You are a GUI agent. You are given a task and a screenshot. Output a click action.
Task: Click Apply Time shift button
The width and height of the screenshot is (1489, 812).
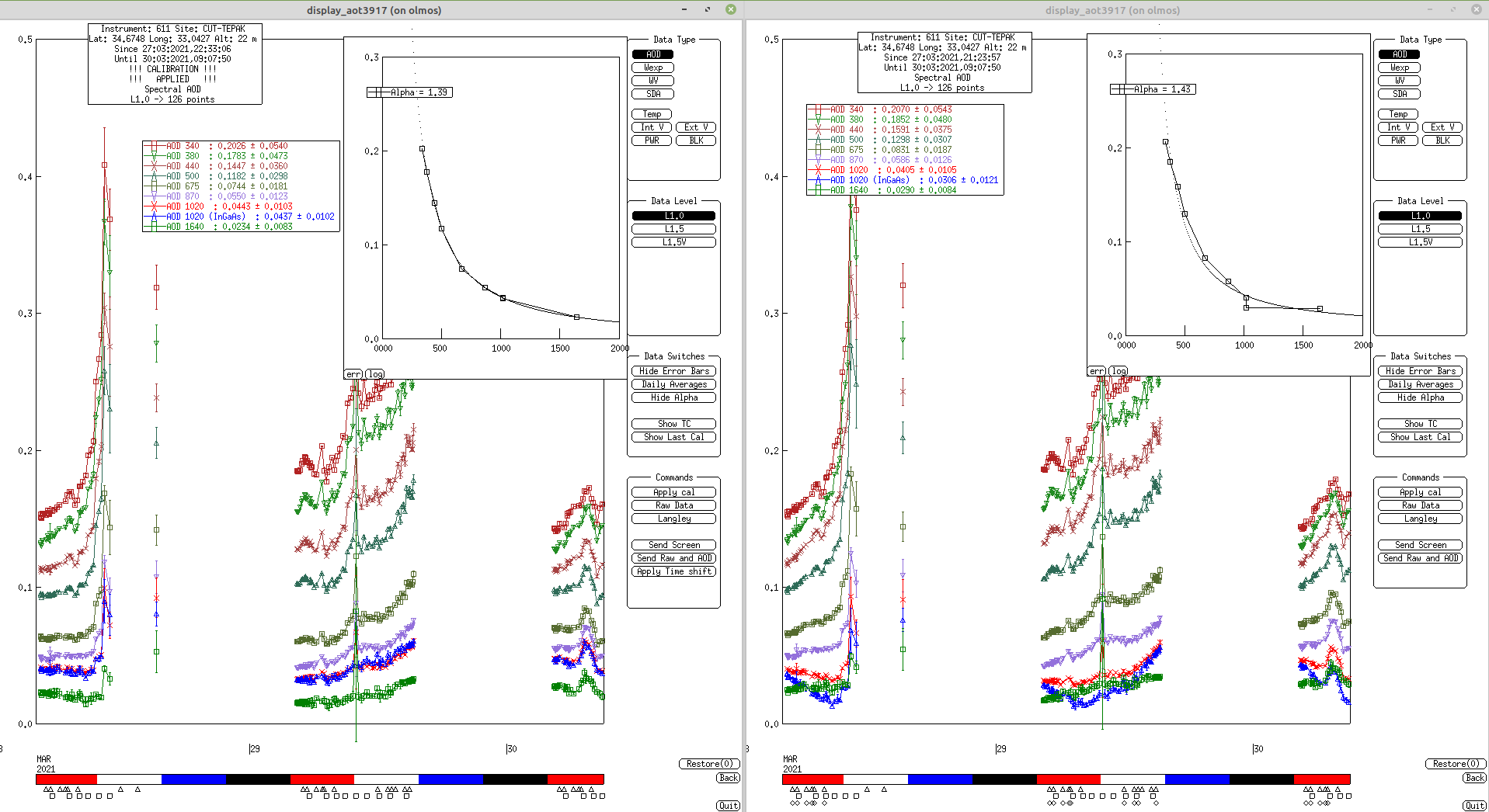pos(673,571)
